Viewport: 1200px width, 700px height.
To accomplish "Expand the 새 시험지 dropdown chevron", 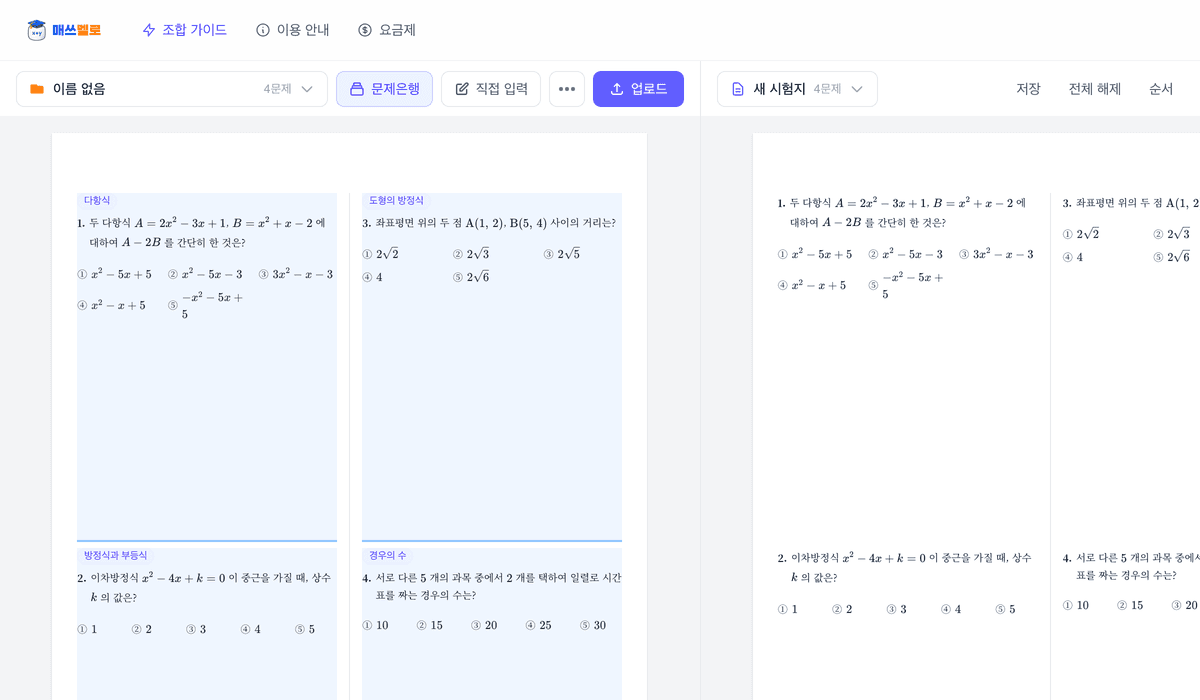I will point(857,89).
